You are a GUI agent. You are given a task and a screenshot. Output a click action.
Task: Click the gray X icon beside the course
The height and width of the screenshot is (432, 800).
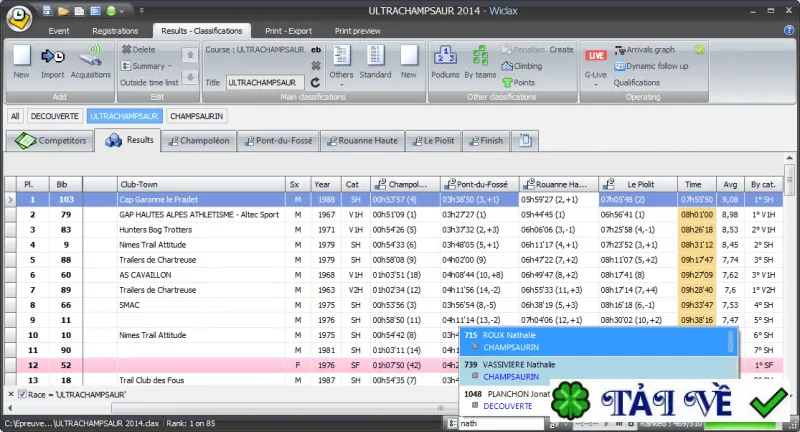point(316,65)
